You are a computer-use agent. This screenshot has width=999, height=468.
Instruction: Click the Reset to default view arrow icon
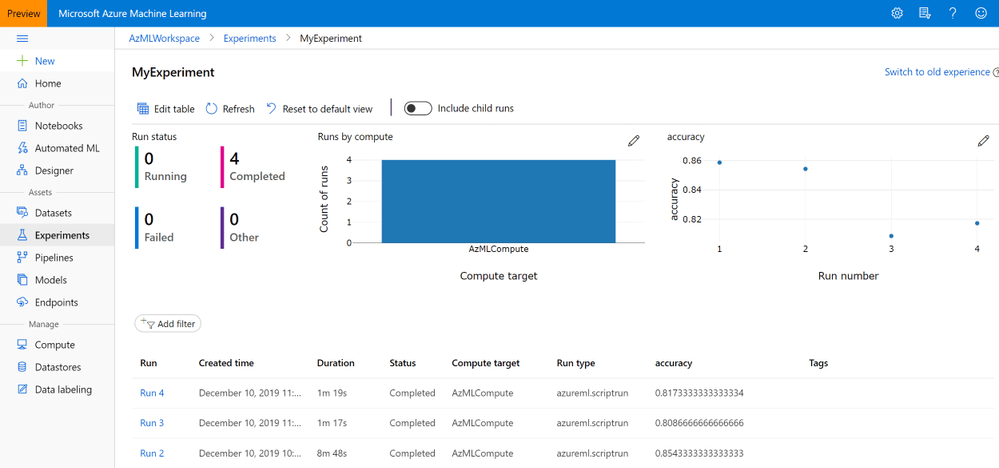click(x=271, y=109)
